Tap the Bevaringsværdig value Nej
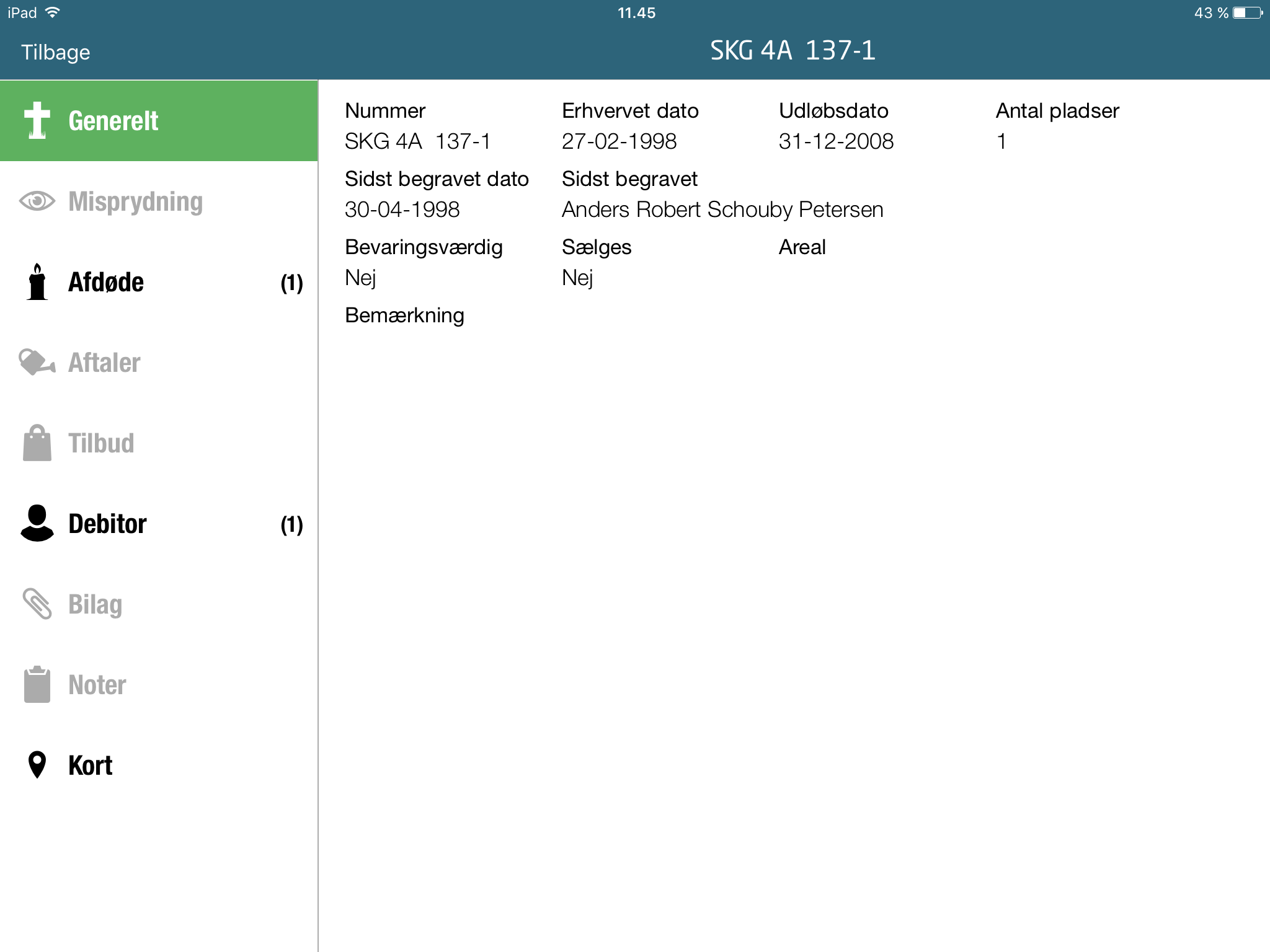 point(360,278)
